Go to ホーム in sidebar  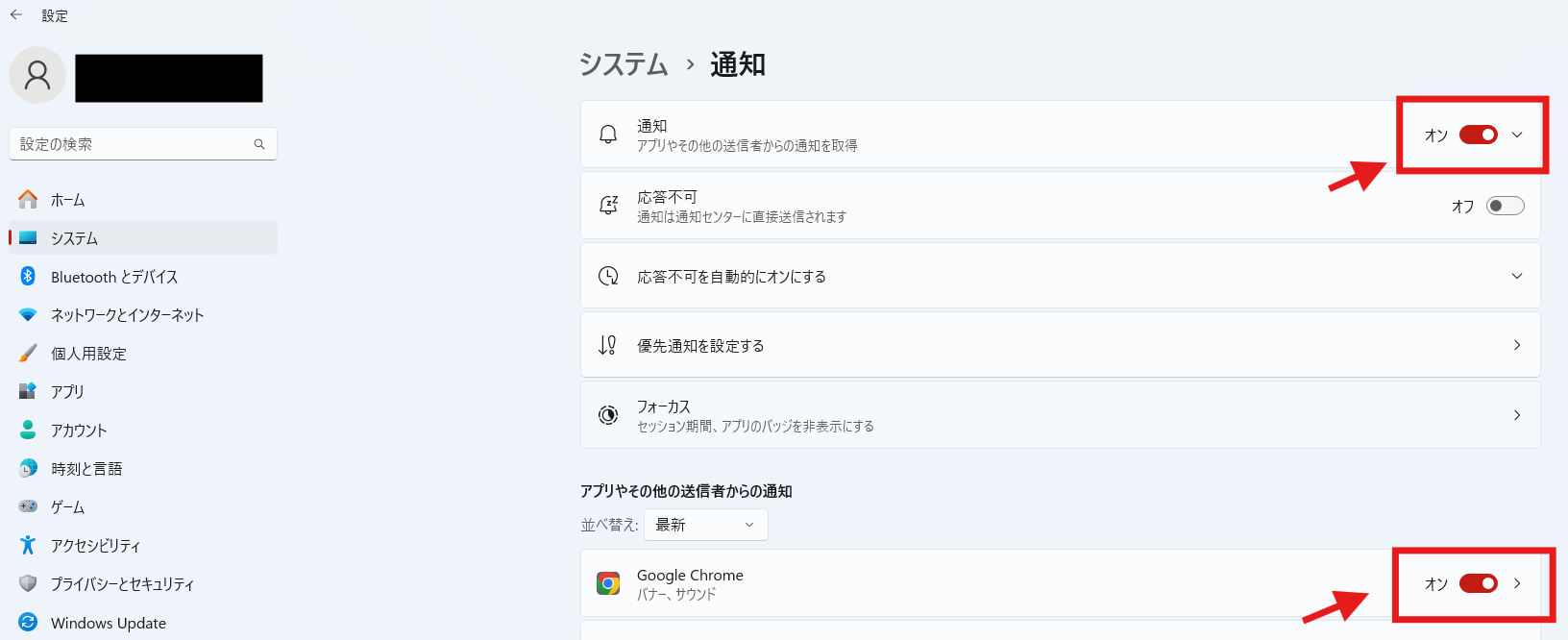pyautogui.click(x=143, y=199)
